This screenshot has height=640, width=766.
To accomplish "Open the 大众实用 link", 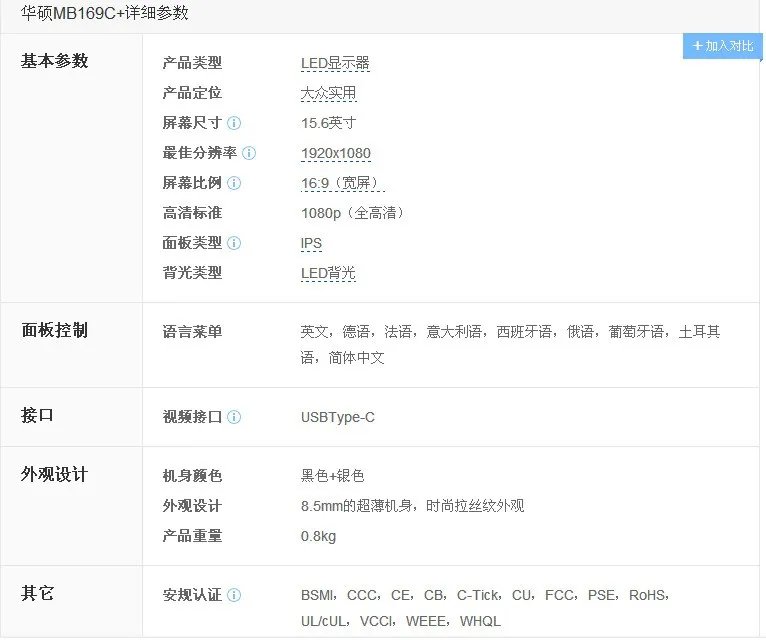I will tap(328, 93).
